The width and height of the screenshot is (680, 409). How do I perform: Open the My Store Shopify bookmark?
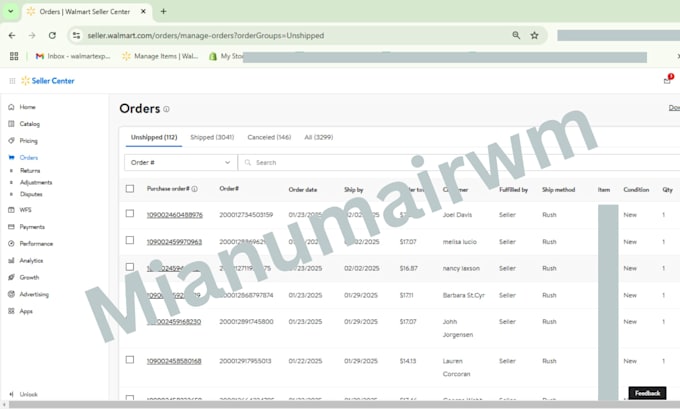point(226,56)
